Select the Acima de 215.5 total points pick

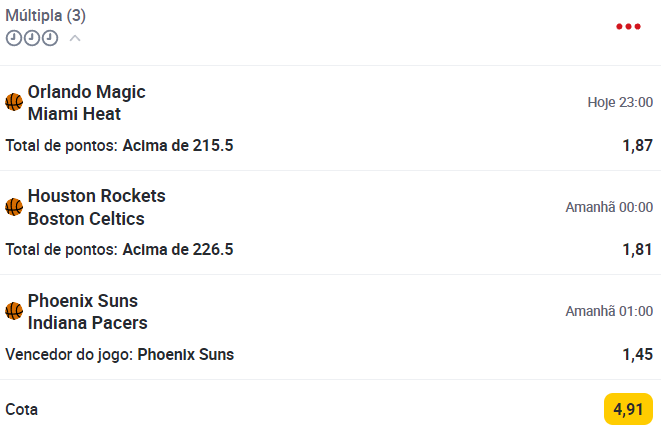click(178, 145)
